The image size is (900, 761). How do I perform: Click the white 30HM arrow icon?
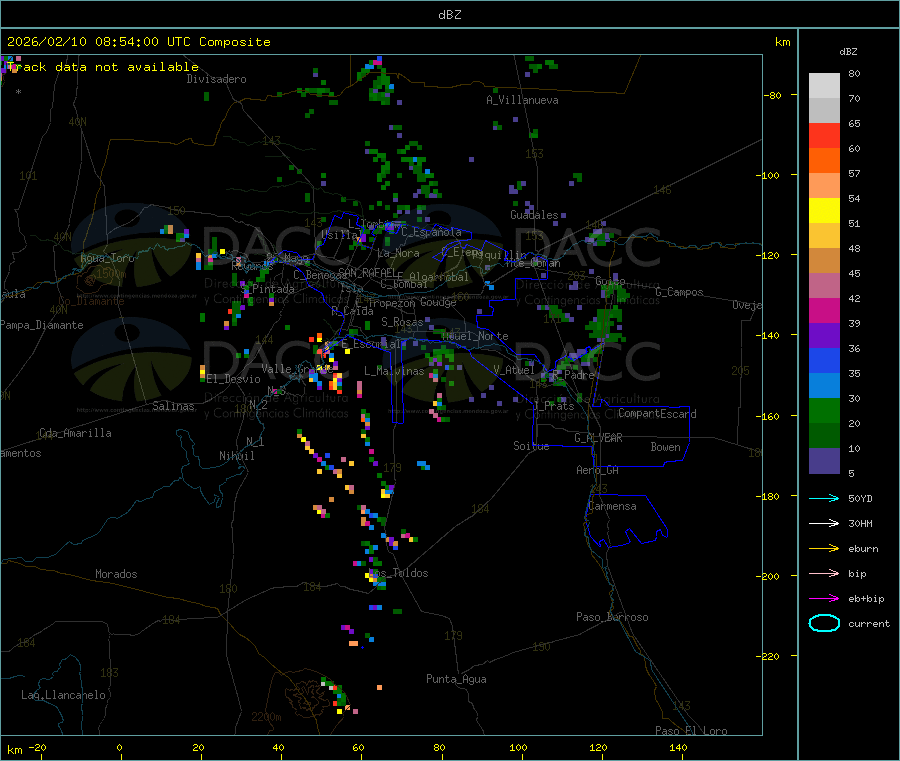pos(824,523)
